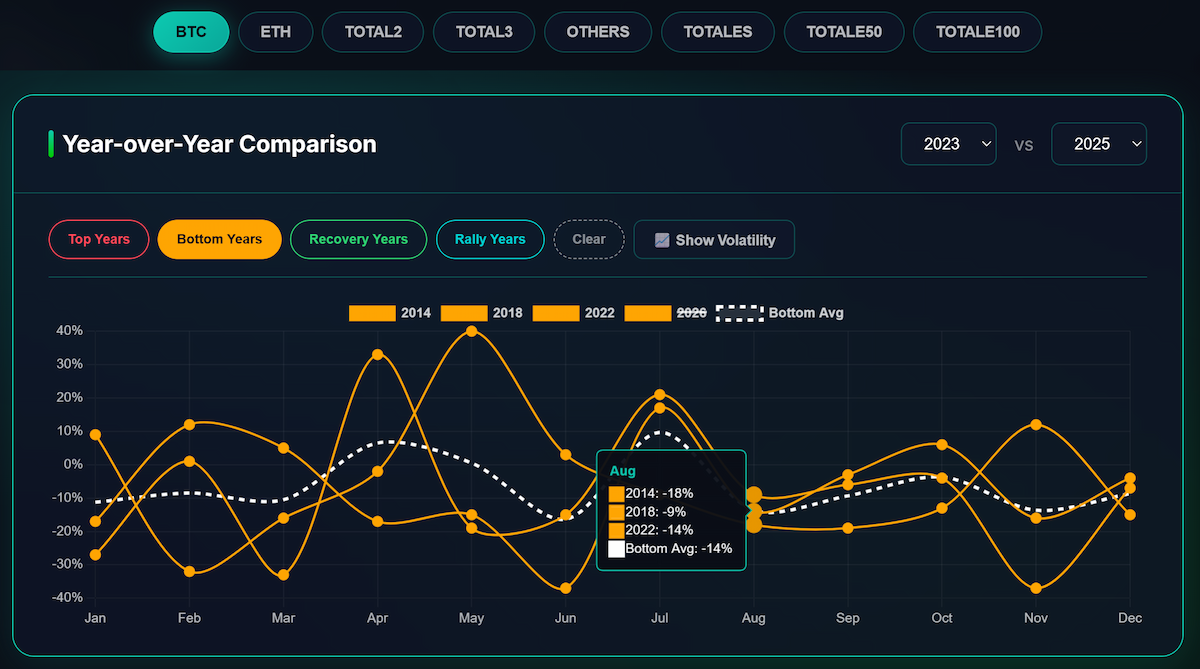1200x669 pixels.
Task: Click the '2018: -9%' tooltip row
Action: (647, 511)
